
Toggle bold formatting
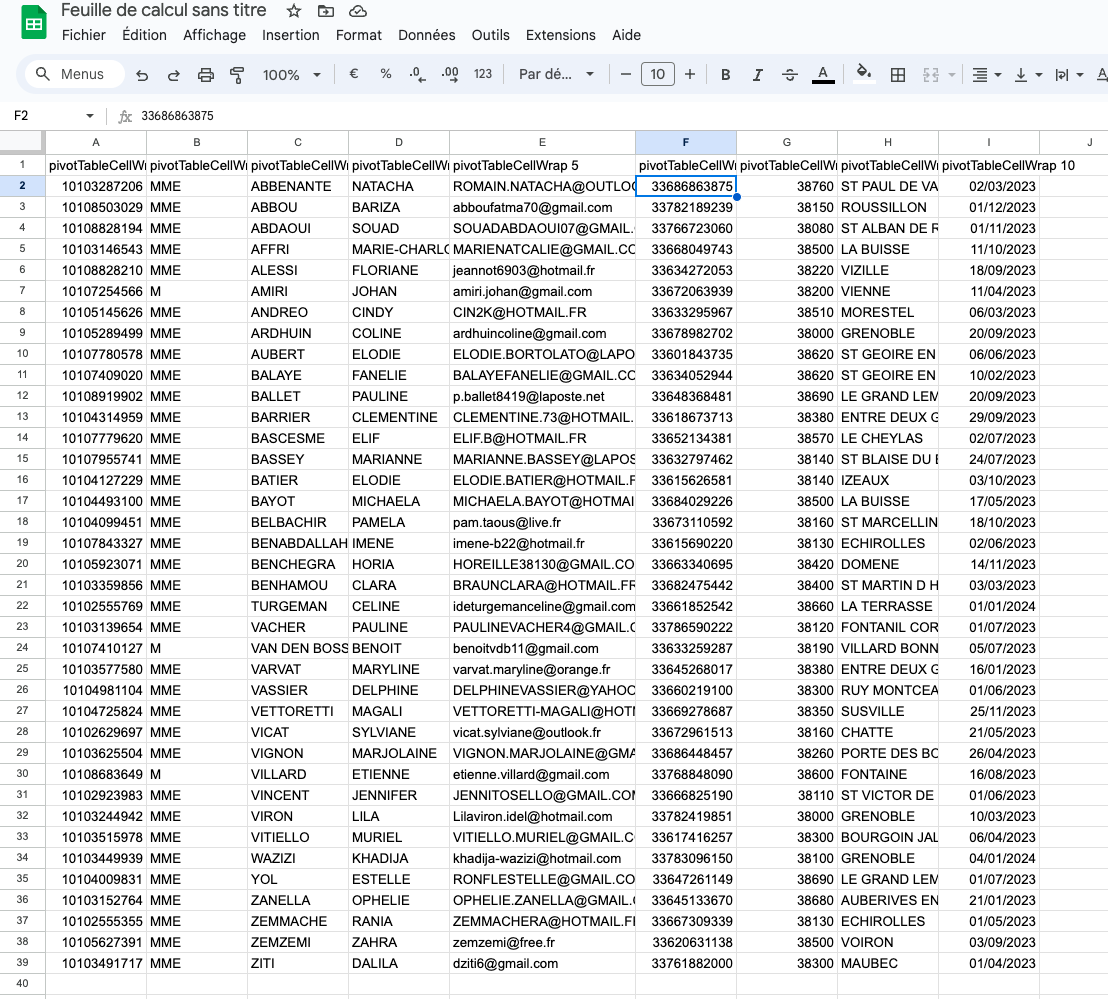tap(726, 75)
